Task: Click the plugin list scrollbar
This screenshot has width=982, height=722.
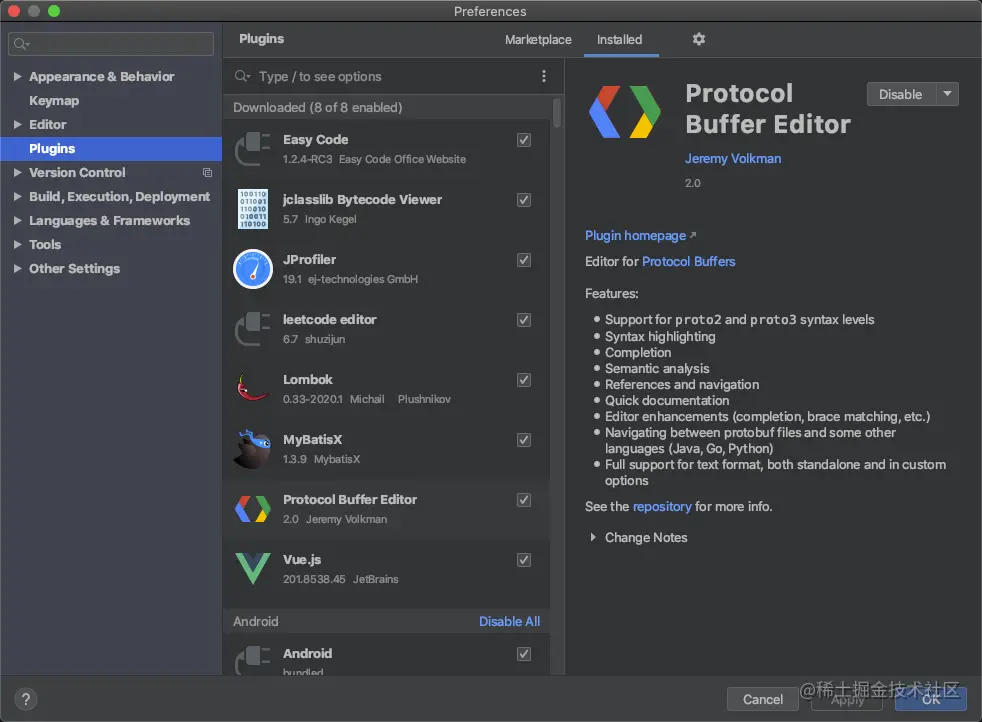Action: pyautogui.click(x=557, y=113)
